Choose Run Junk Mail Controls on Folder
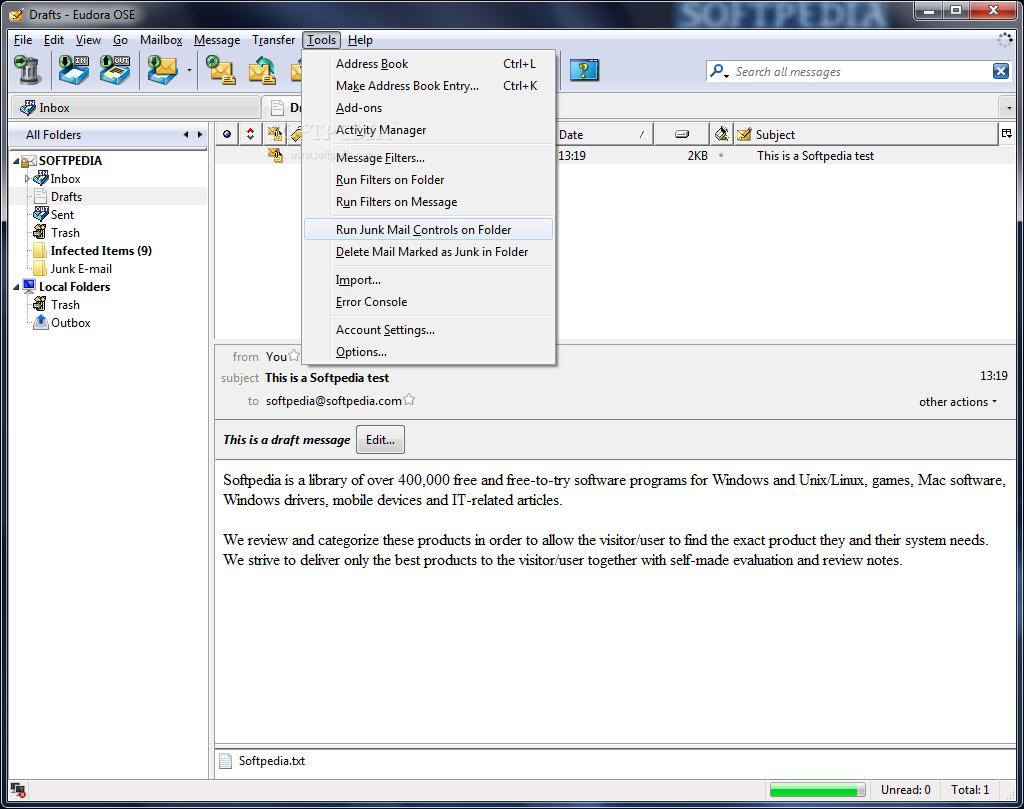 click(x=428, y=230)
